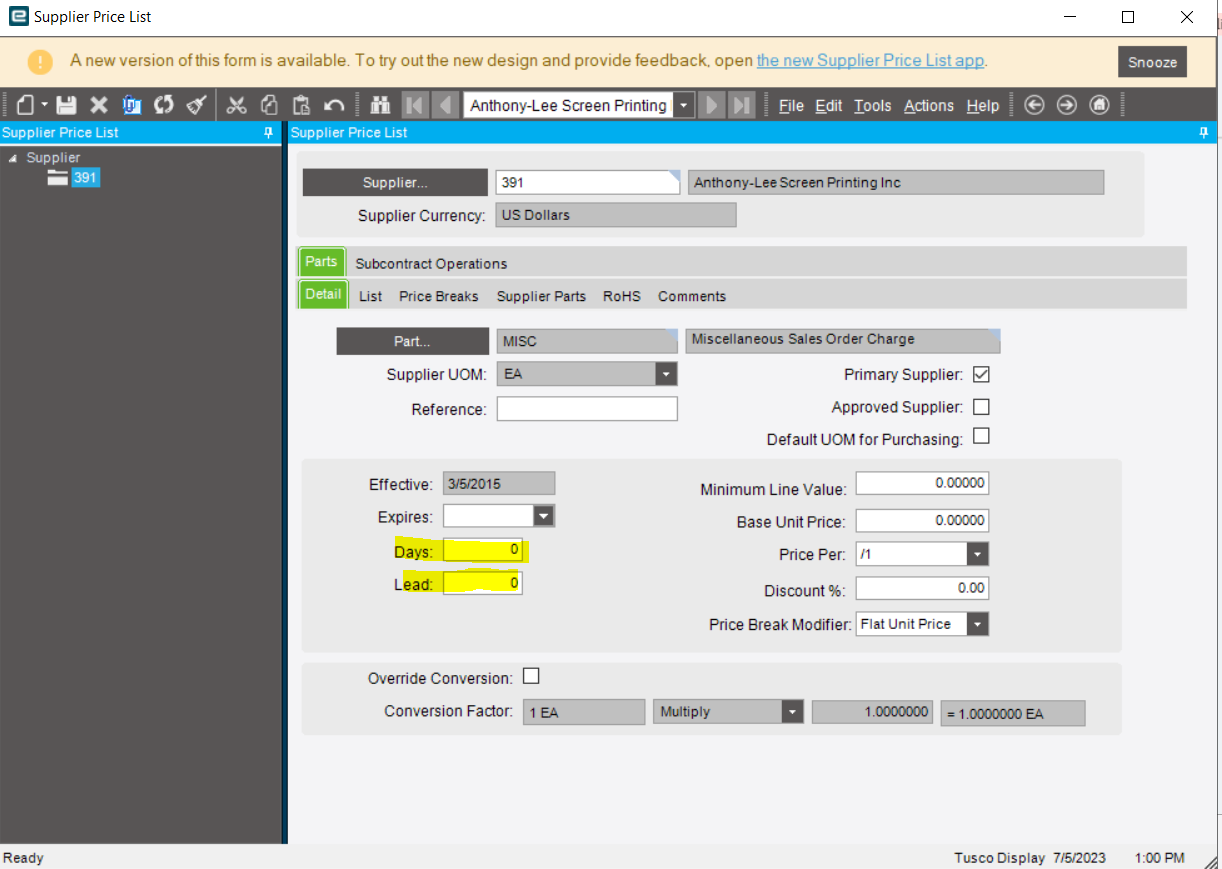Click the Undo arrow icon

(x=335, y=105)
